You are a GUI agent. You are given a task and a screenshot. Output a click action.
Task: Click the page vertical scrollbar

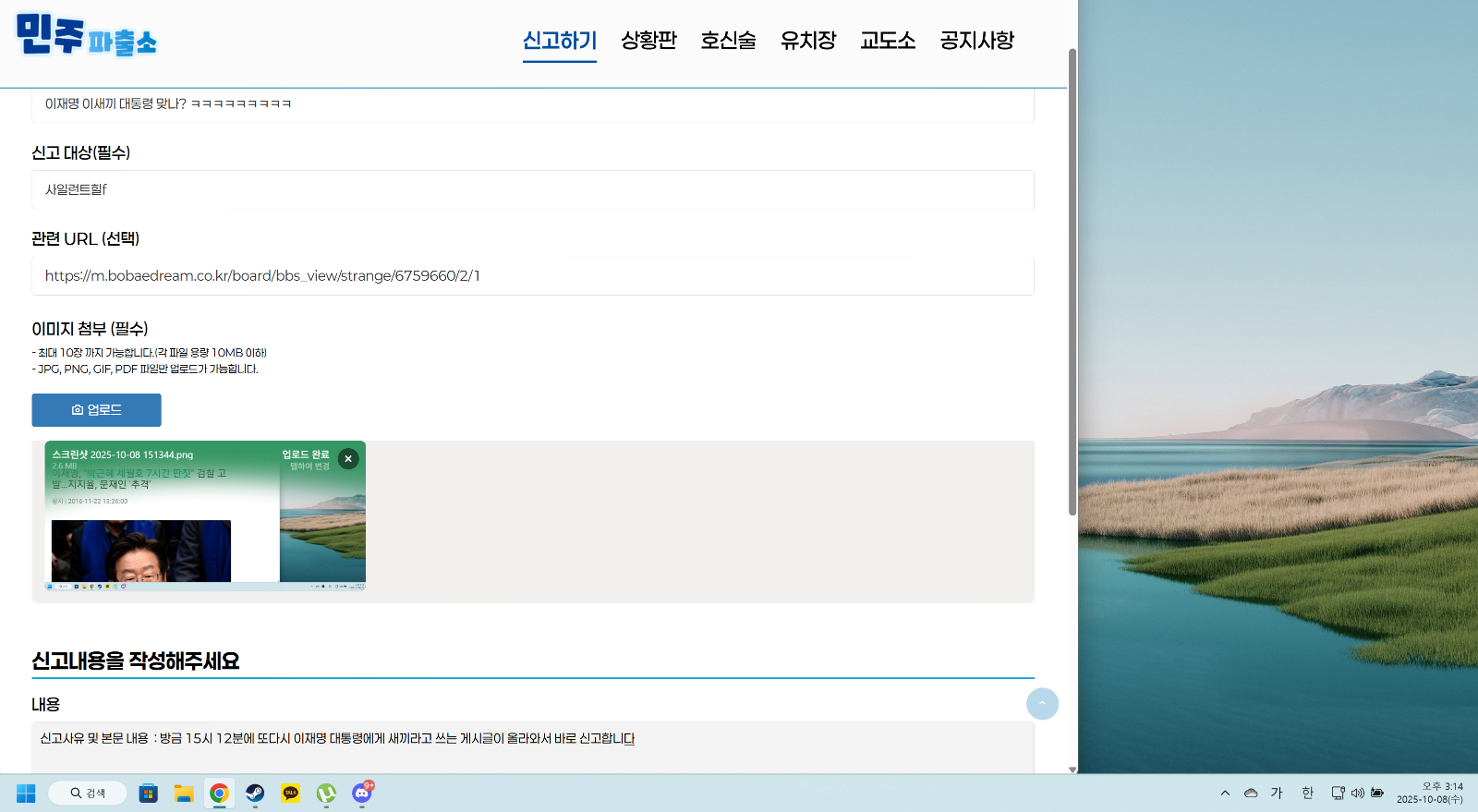tap(1072, 282)
